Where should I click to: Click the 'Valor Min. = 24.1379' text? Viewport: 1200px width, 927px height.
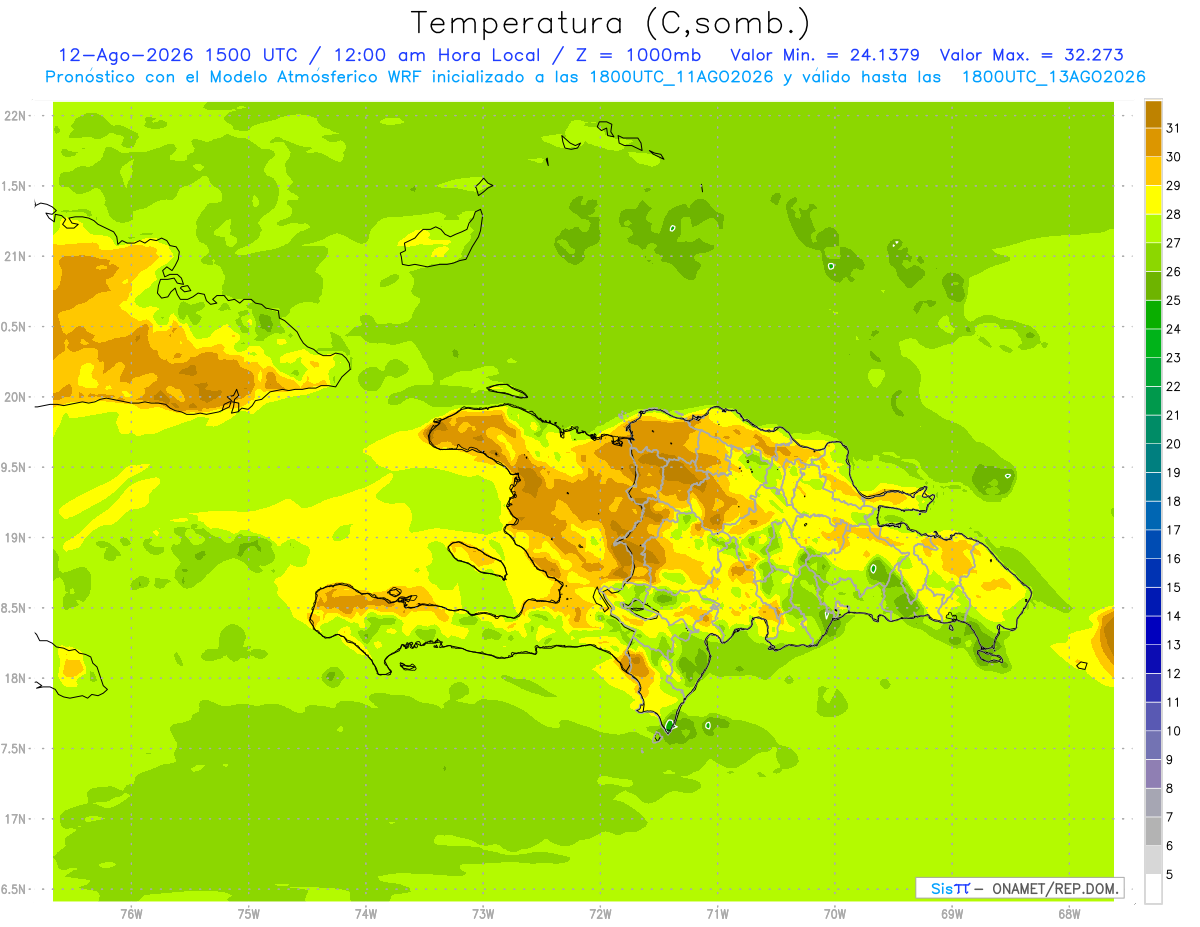tap(825, 55)
